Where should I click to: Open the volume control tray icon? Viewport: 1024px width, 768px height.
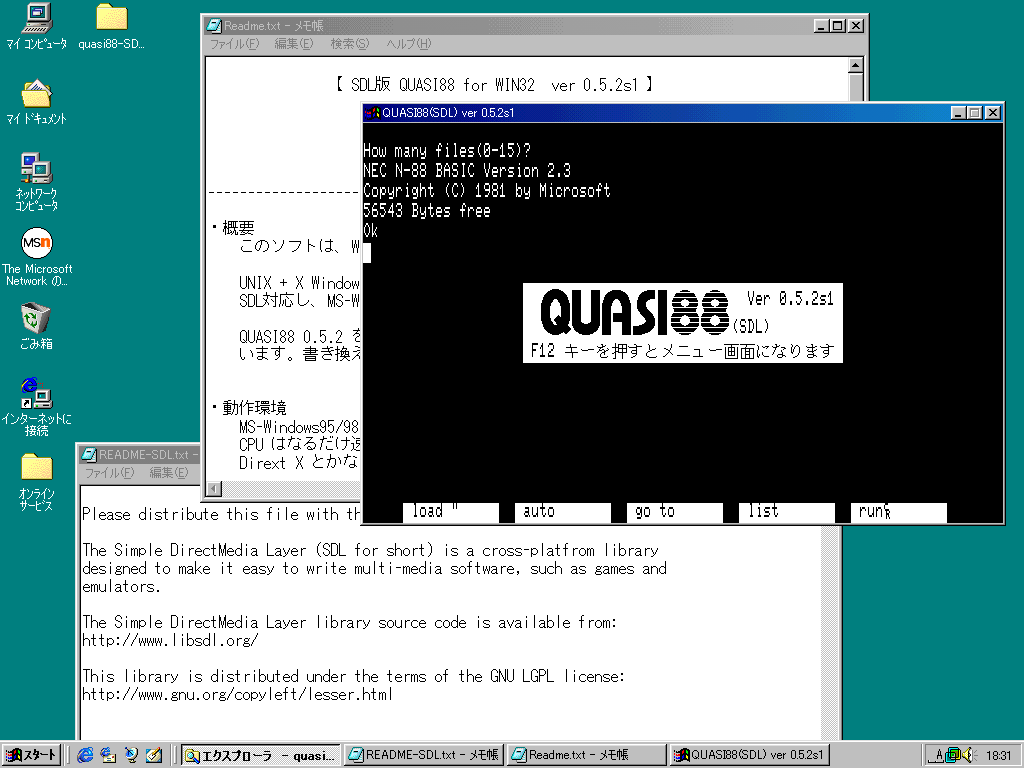(x=968, y=755)
